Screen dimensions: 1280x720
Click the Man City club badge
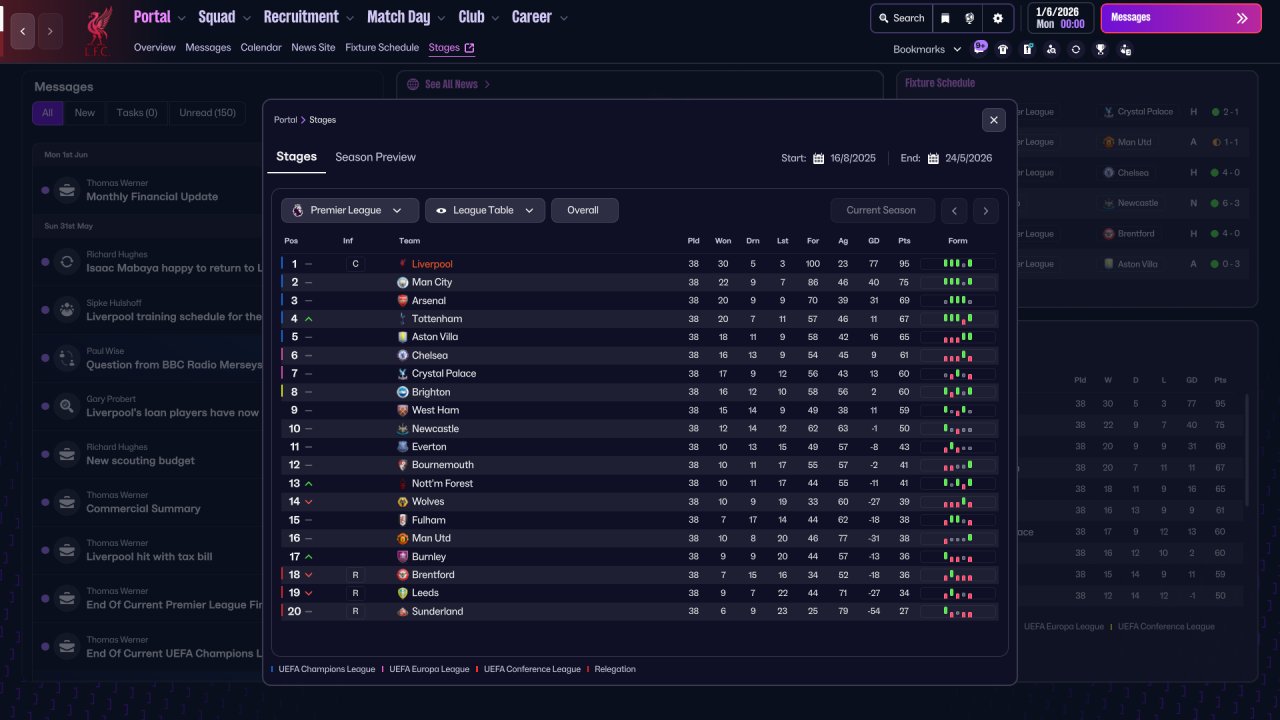coord(402,283)
